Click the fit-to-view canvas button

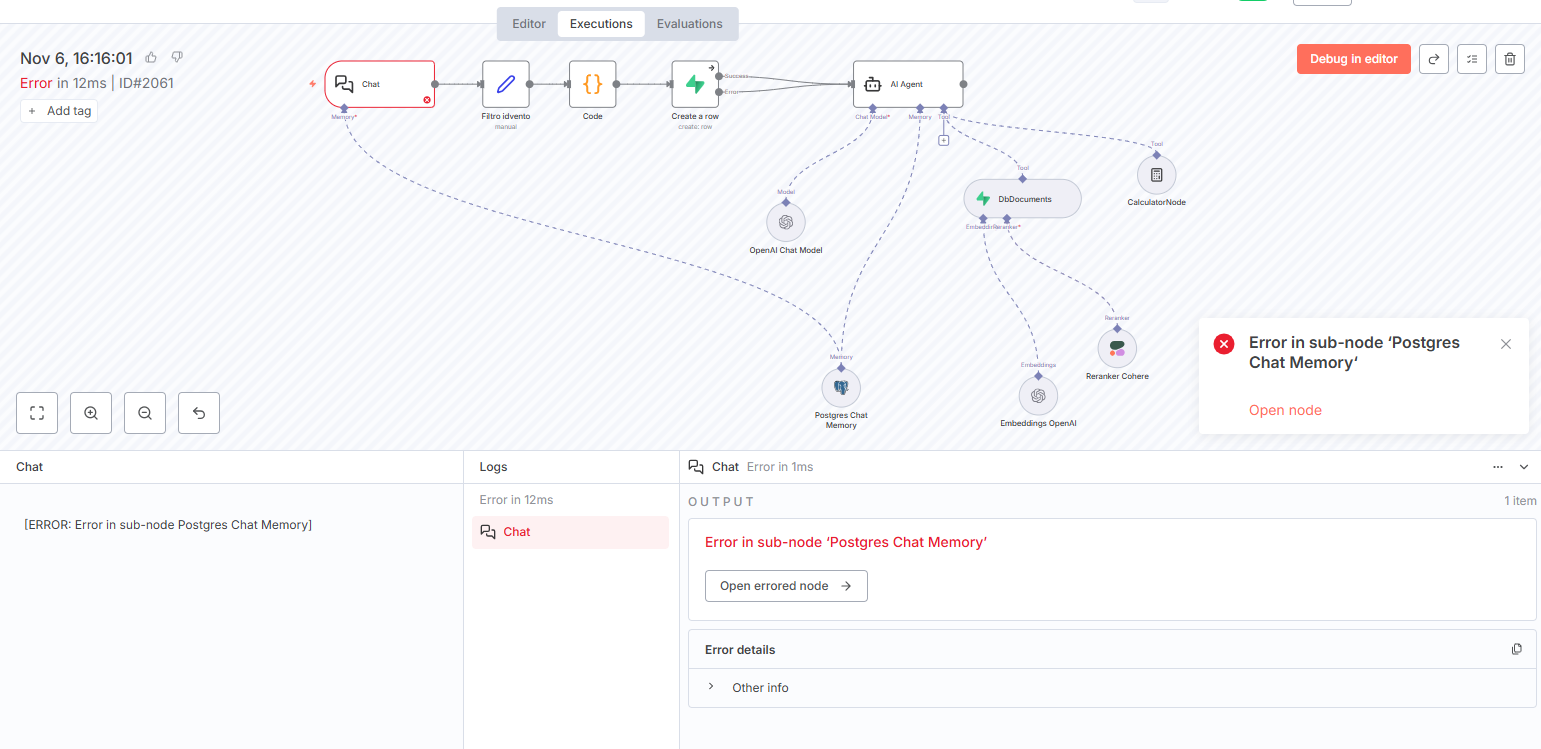click(x=37, y=413)
